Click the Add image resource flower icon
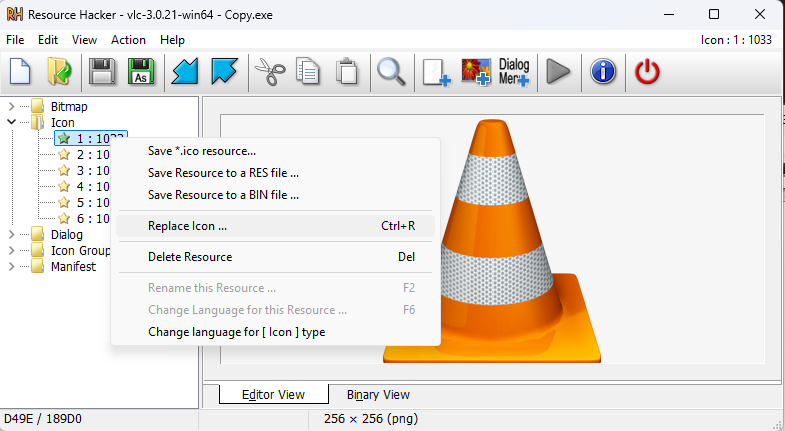785x431 pixels. tap(475, 72)
